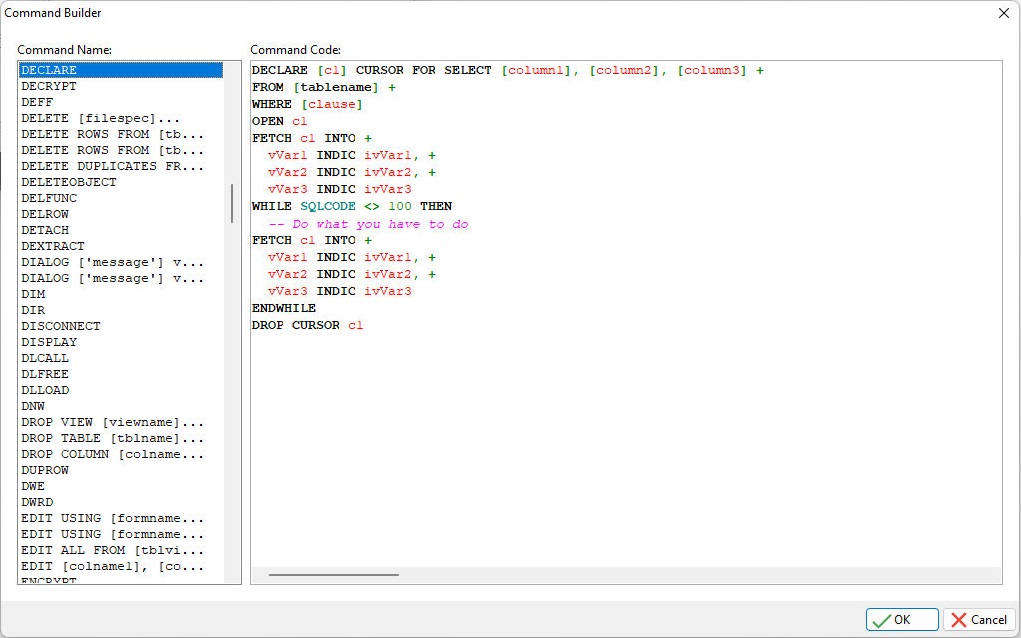Image resolution: width=1021 pixels, height=638 pixels.
Task: Click the [clause] placeholder in WHERE line
Action: (x=332, y=104)
